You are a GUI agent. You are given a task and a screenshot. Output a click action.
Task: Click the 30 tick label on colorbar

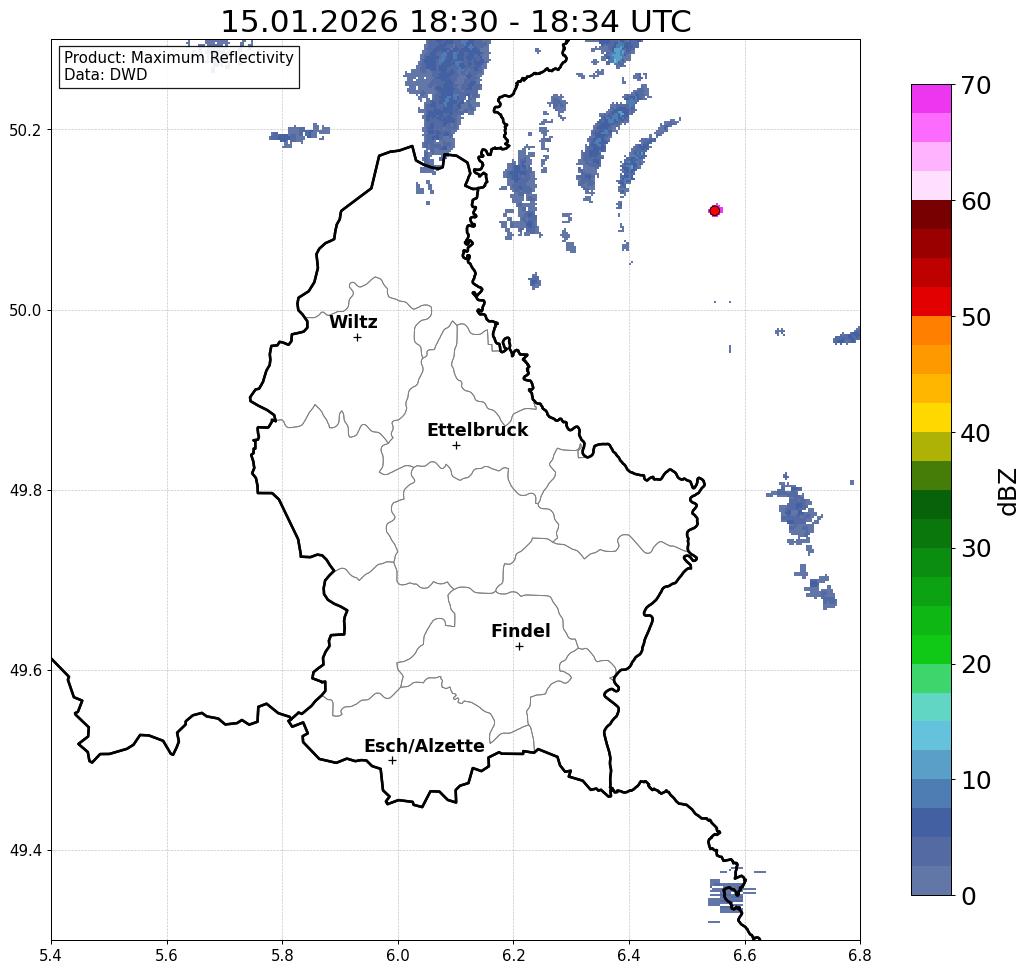[976, 549]
